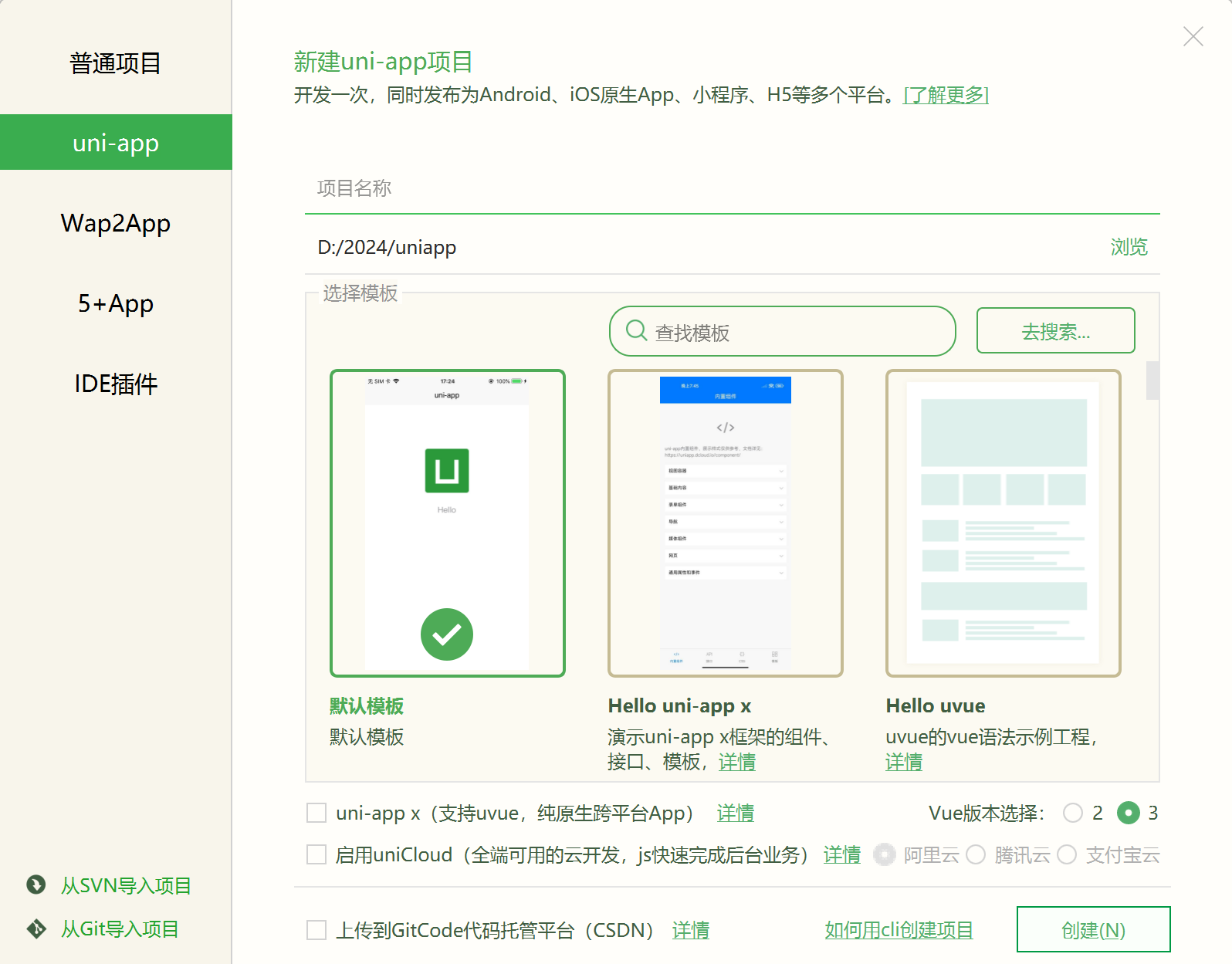Click the 创建(N) button
The width and height of the screenshot is (1232, 964).
(x=1093, y=929)
